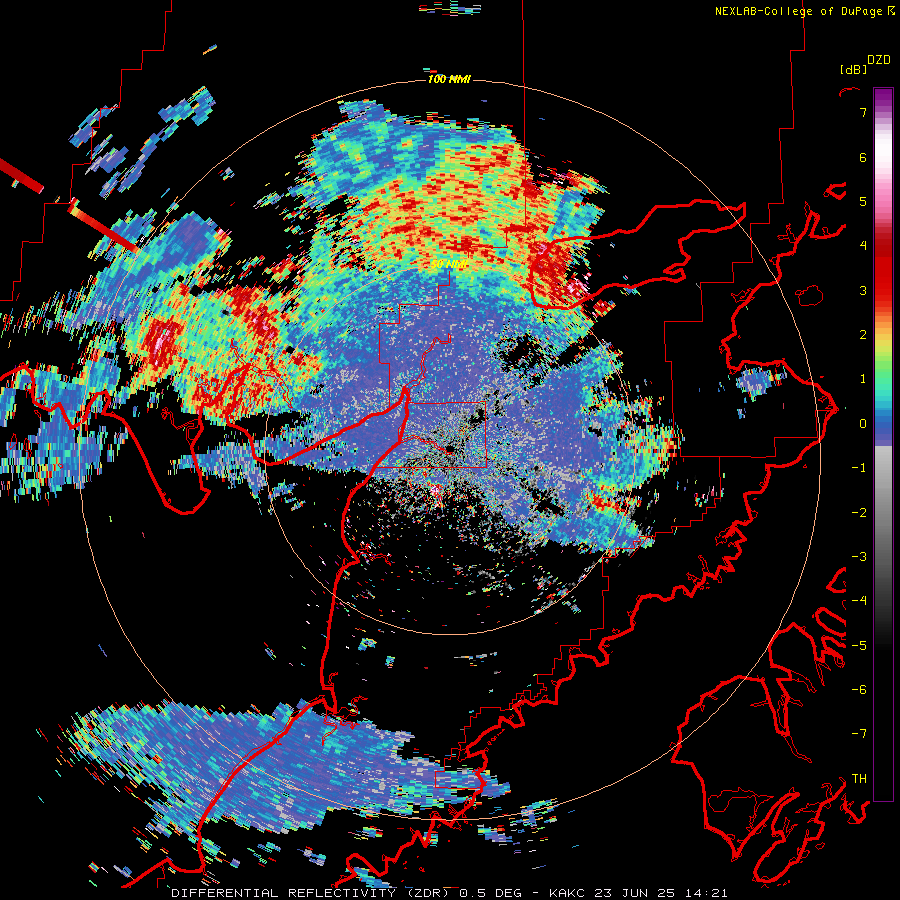Click the [dB] unit label

(x=853, y=69)
